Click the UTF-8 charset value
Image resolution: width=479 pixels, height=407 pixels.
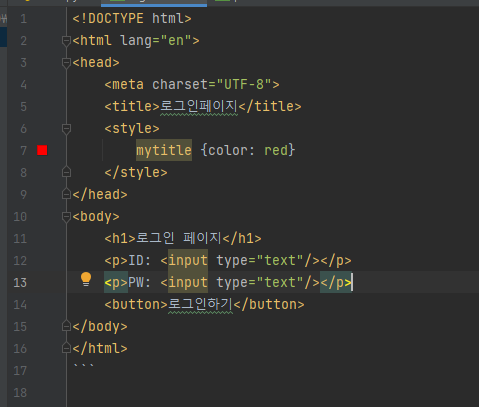[244, 85]
